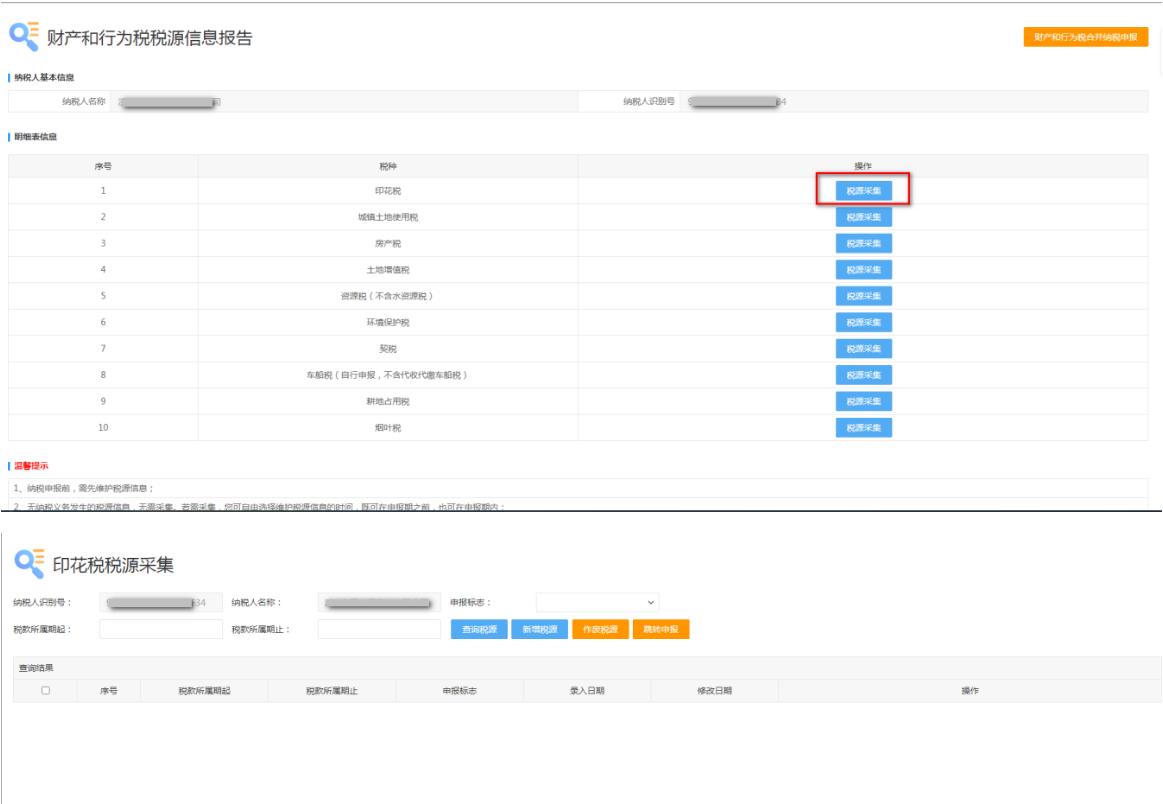Image resolution: width=1163 pixels, height=804 pixels.
Task: Click the 跳转申报 button
Action: click(x=660, y=630)
